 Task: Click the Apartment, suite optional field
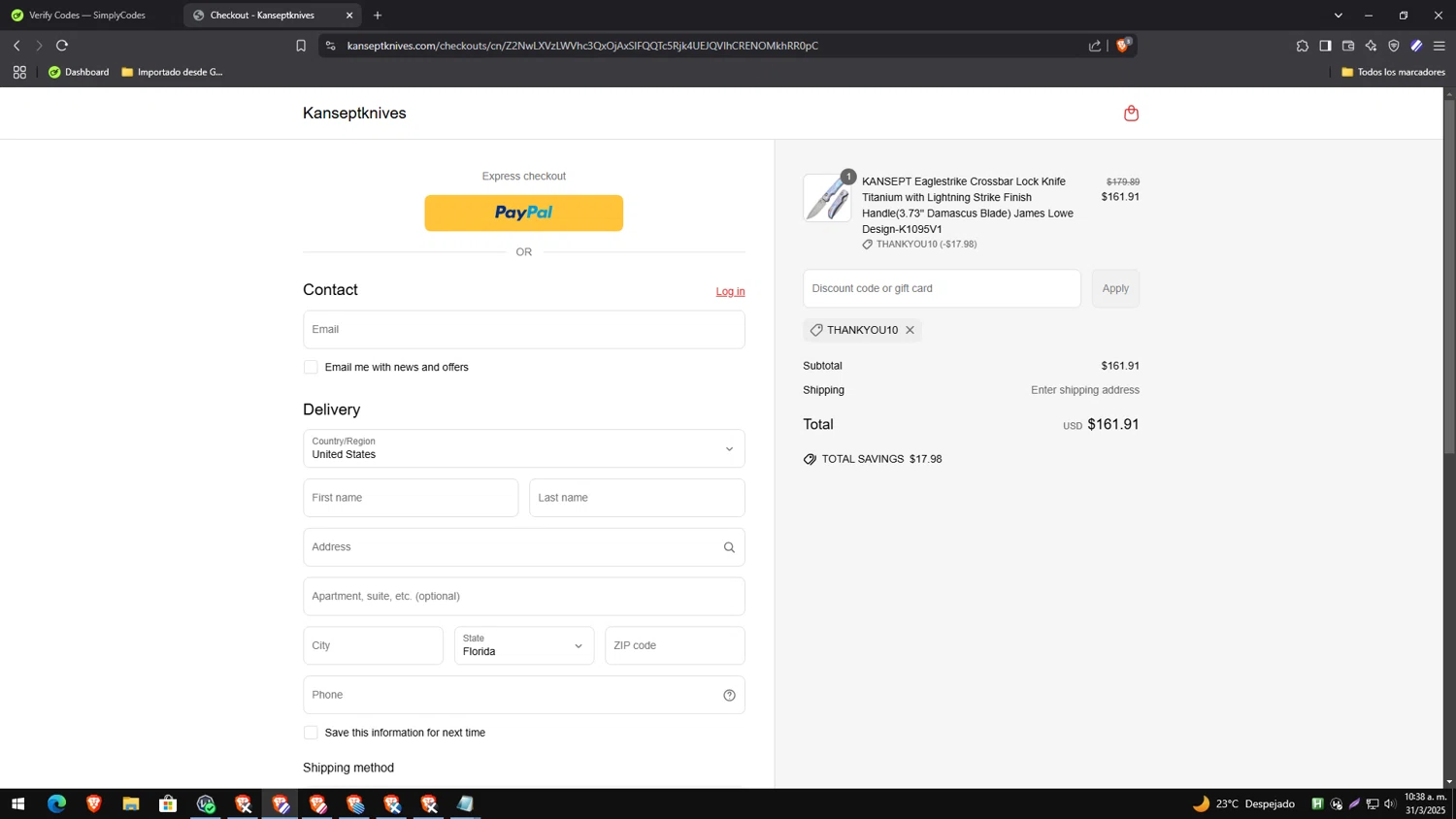point(524,596)
